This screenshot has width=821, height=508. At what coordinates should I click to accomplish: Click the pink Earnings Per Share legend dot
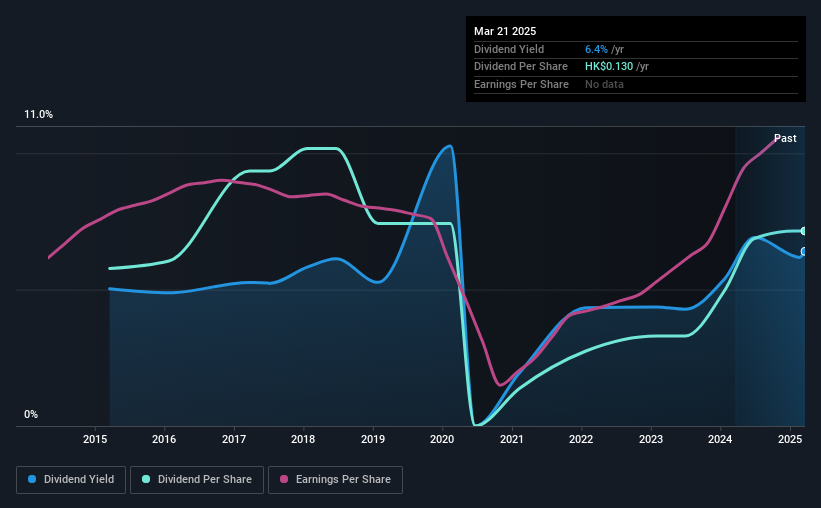pyautogui.click(x=284, y=479)
